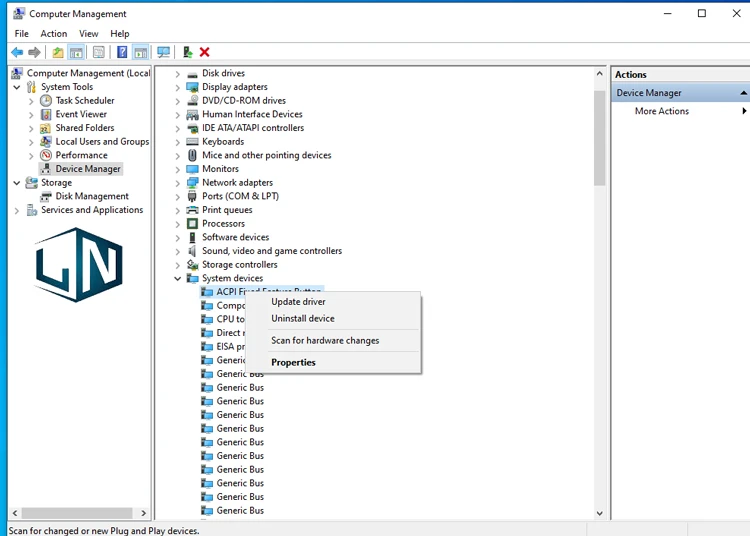Click the device list vertical scrollbar down arrow
The height and width of the screenshot is (536, 750).
click(x=600, y=513)
